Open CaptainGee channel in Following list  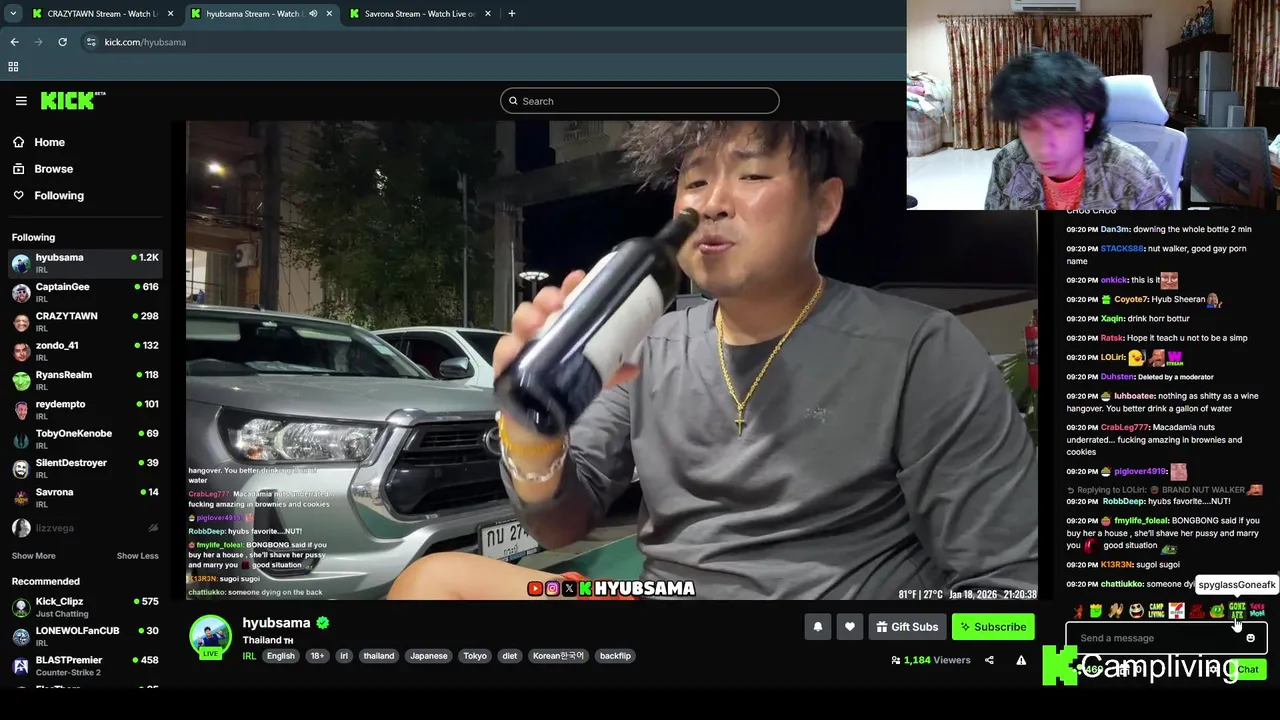click(85, 292)
